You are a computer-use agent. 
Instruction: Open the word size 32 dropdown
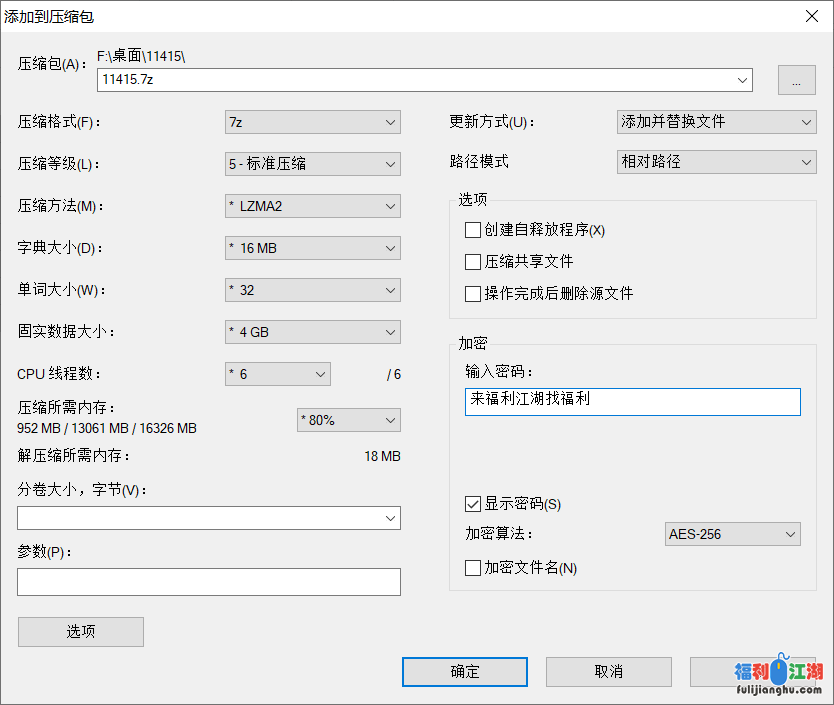pos(313,290)
